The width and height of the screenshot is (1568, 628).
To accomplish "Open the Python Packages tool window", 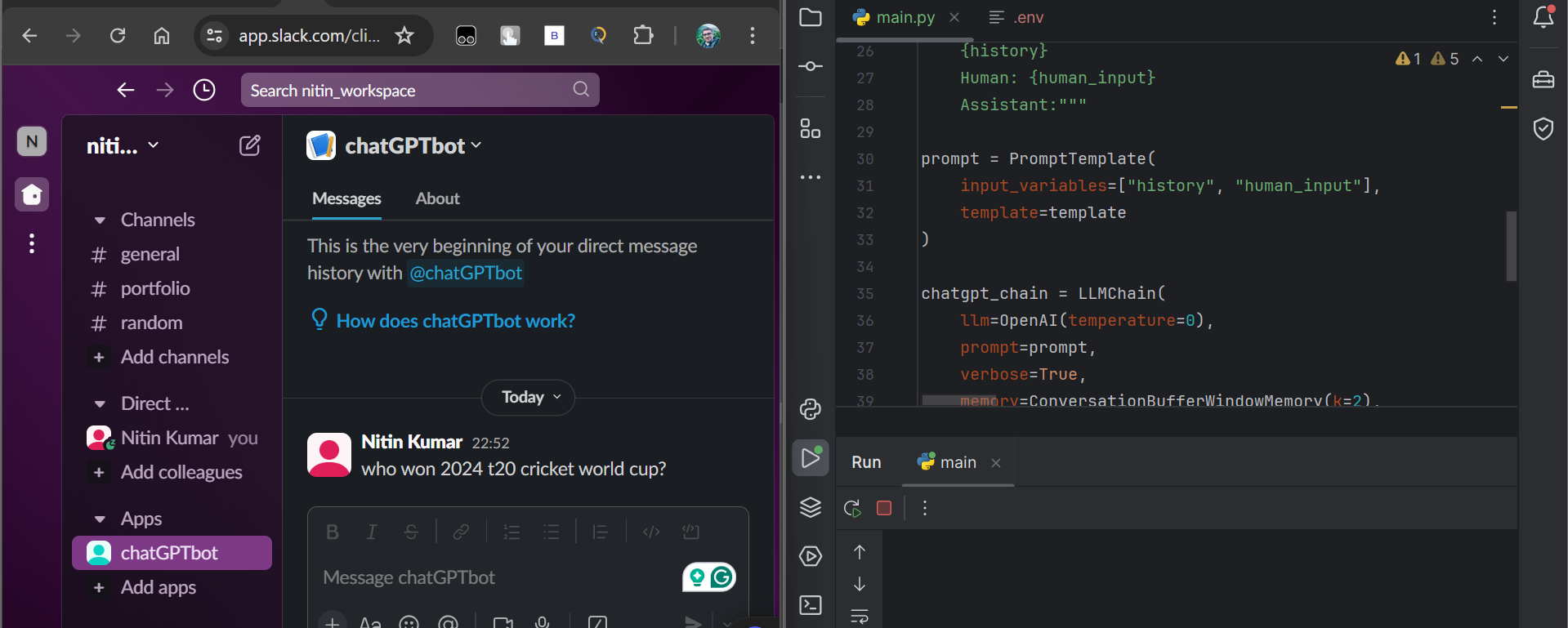I will [810, 507].
